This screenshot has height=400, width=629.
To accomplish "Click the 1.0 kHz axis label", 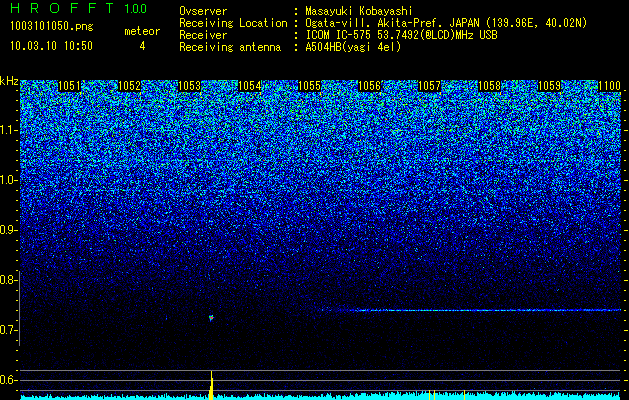I will (x=8, y=180).
